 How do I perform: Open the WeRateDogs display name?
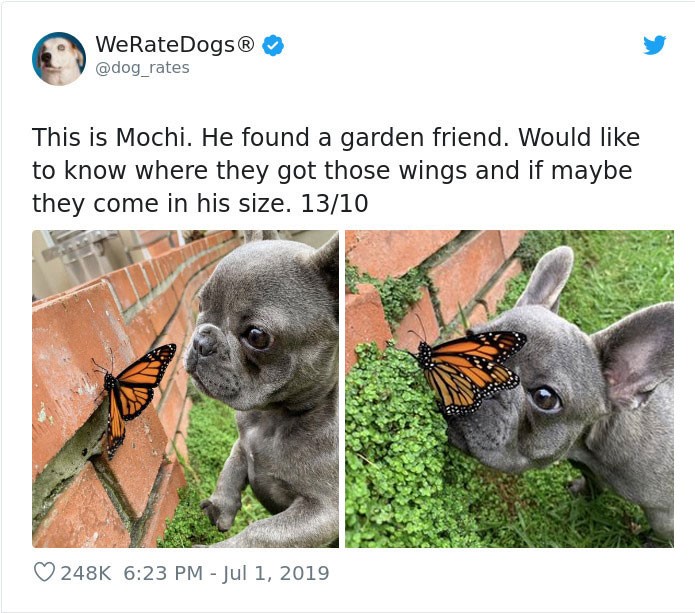click(174, 44)
